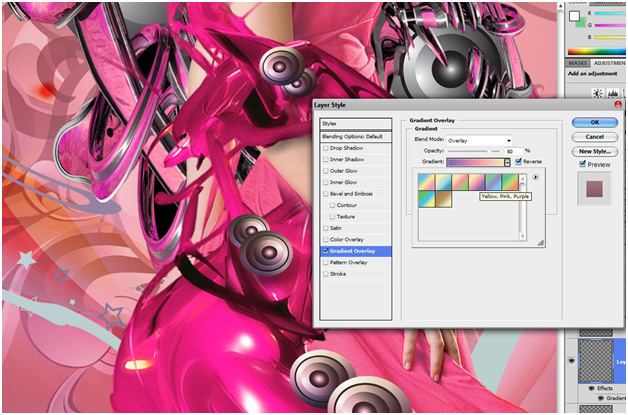The width and height of the screenshot is (628, 415).
Task: Pick the brown-tan gradient preset in second row
Action: point(443,199)
